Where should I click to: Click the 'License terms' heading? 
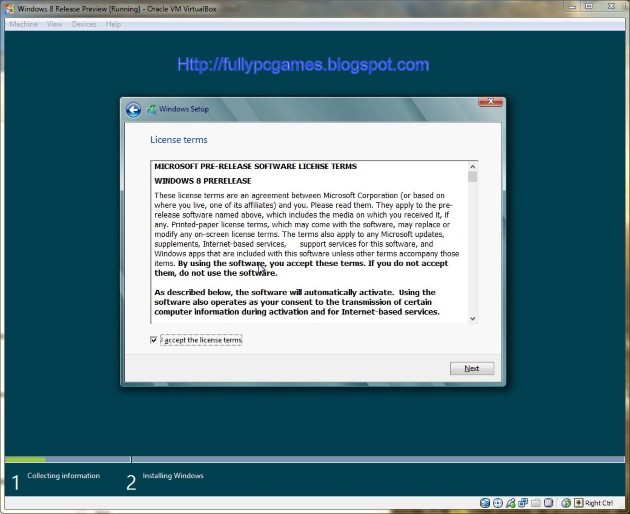click(x=179, y=139)
